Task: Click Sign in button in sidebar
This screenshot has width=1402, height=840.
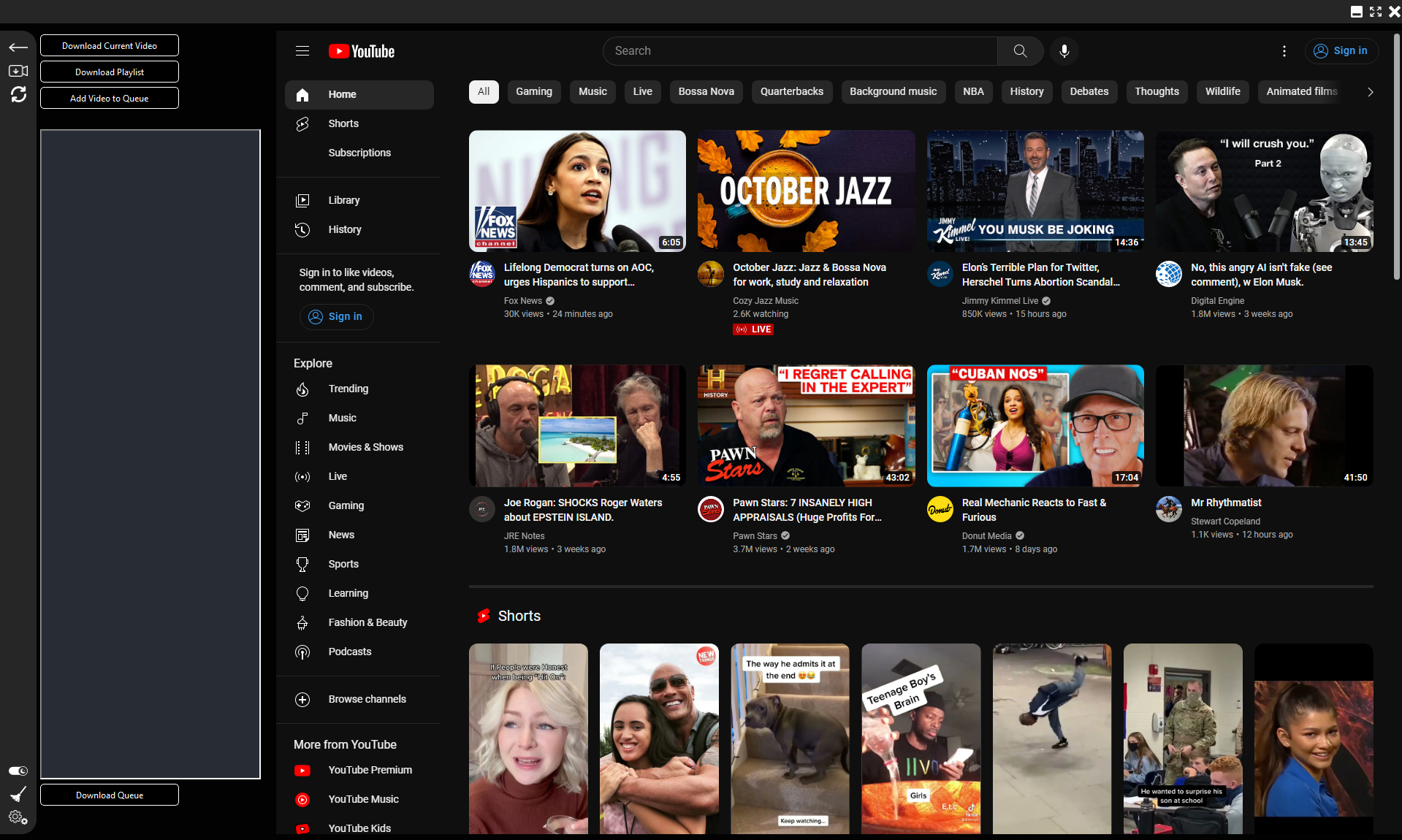Action: click(337, 316)
